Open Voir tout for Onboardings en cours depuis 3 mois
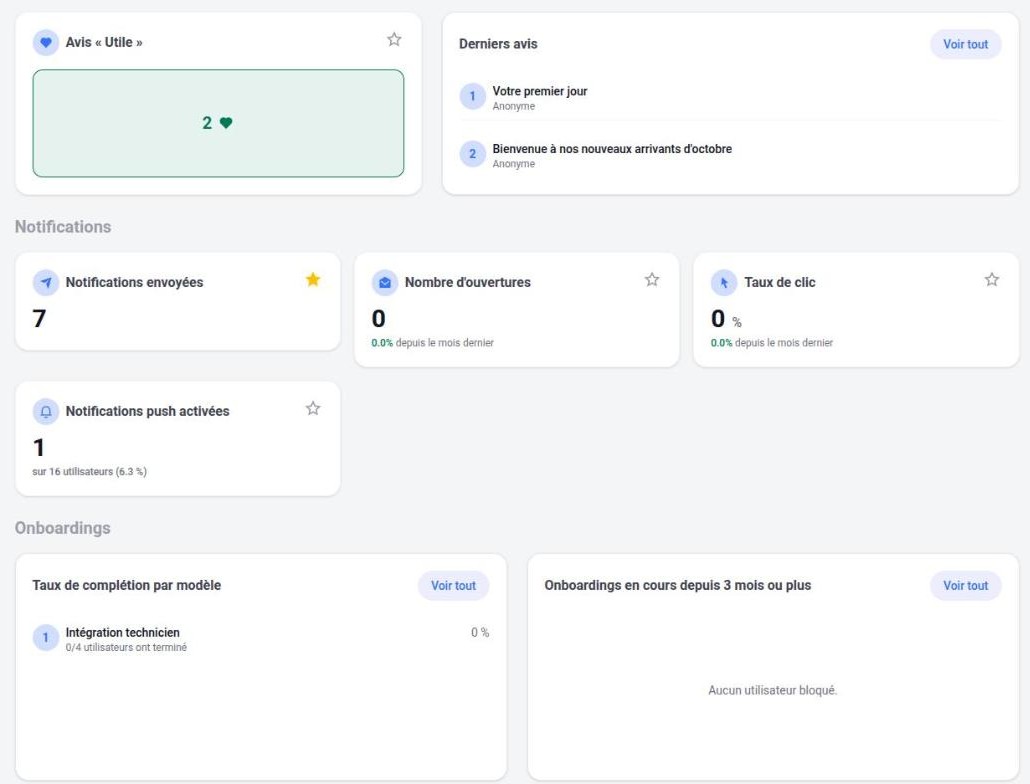Screen dimensions: 1030x784 pos(965,585)
